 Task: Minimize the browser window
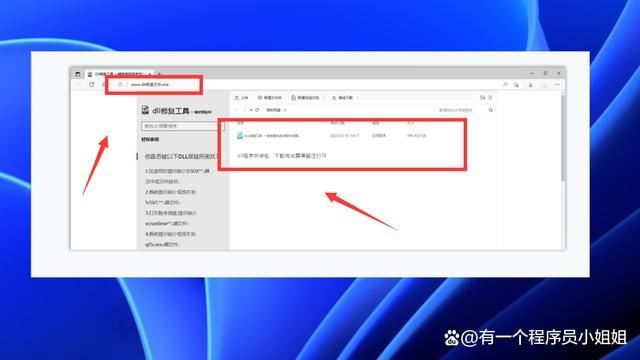tap(532, 73)
